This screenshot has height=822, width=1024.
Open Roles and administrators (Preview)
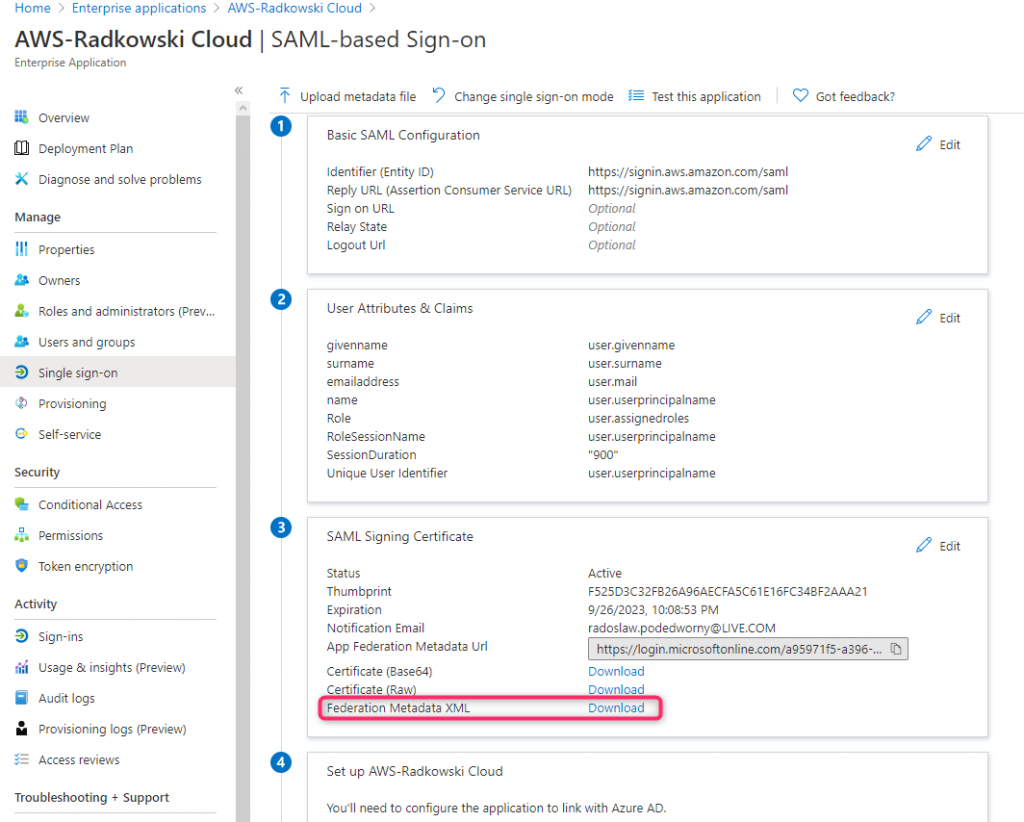pos(127,311)
